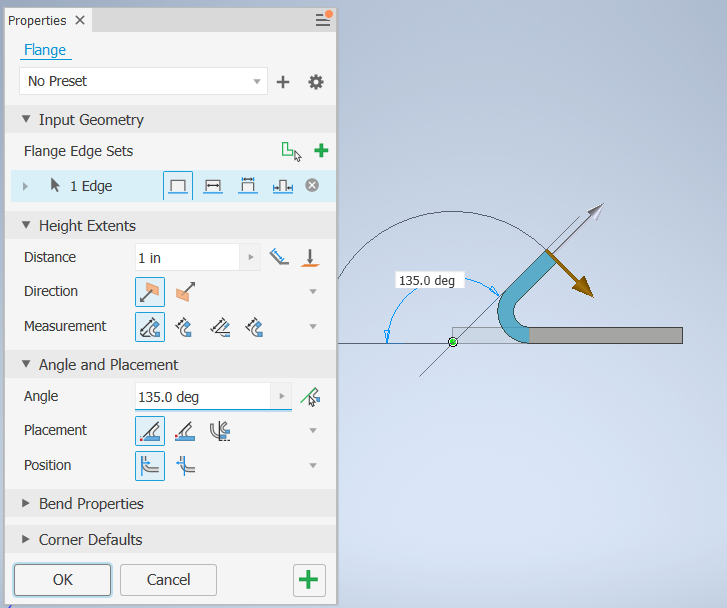Open the Measurement row dropdown arrow
Viewport: 727px width, 608px height.
pos(313,326)
